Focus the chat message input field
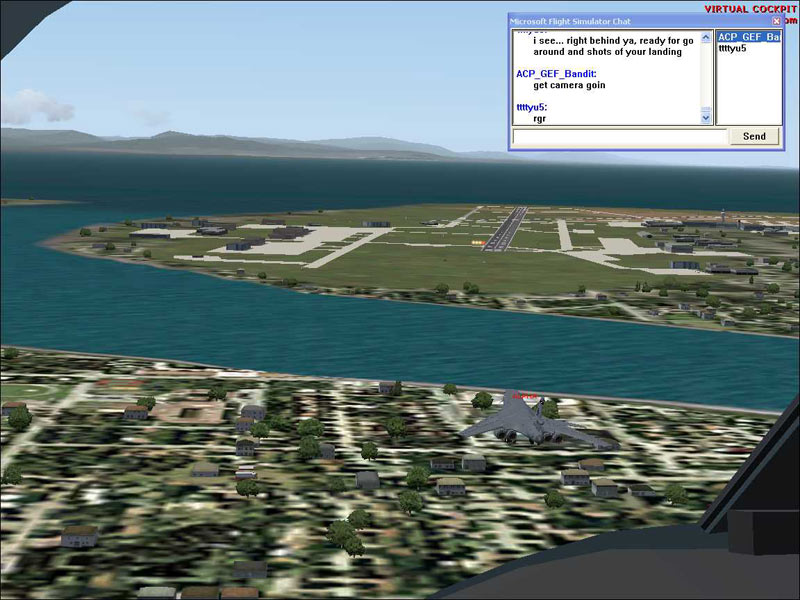The image size is (800, 600). [620, 137]
